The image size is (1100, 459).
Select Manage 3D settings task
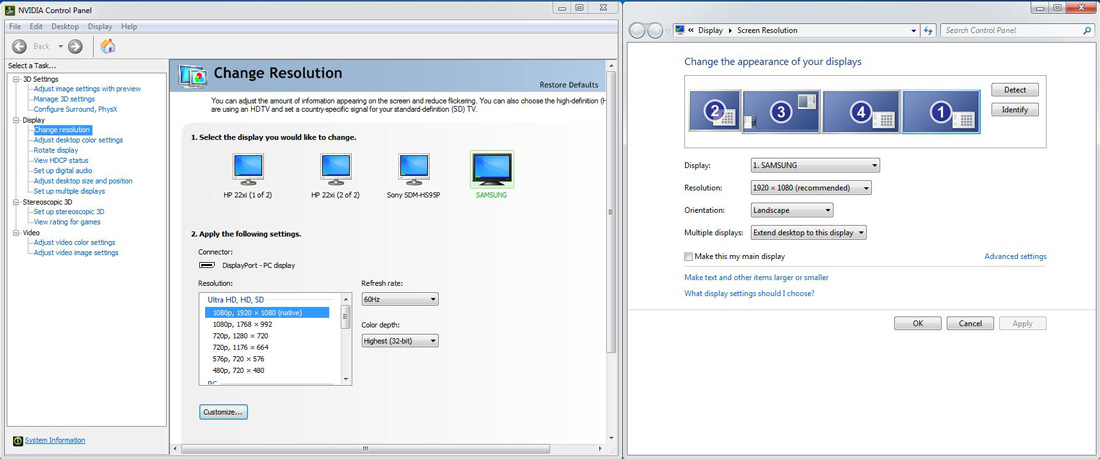[x=64, y=99]
